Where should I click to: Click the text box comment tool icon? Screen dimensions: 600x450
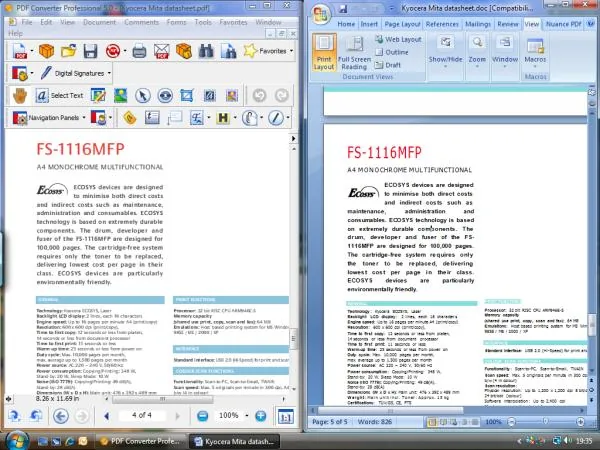pos(152,118)
